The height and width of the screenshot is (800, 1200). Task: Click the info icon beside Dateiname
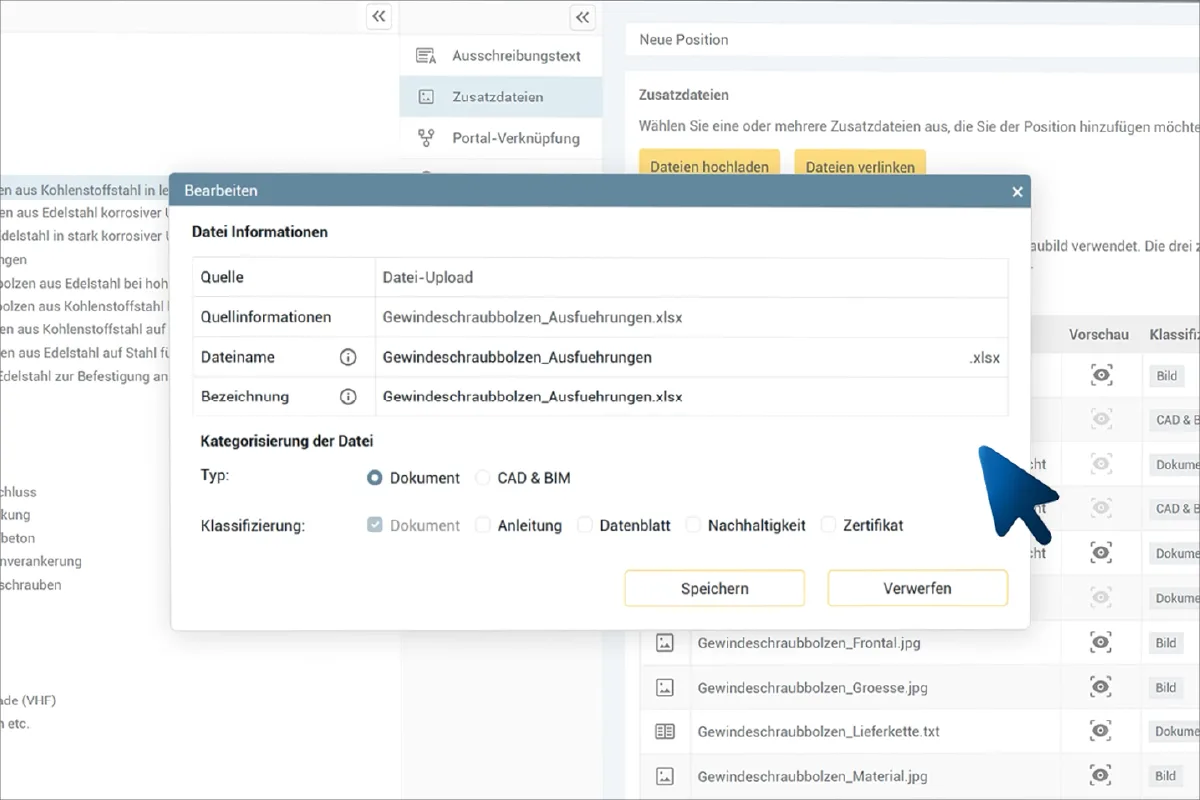pyautogui.click(x=346, y=357)
